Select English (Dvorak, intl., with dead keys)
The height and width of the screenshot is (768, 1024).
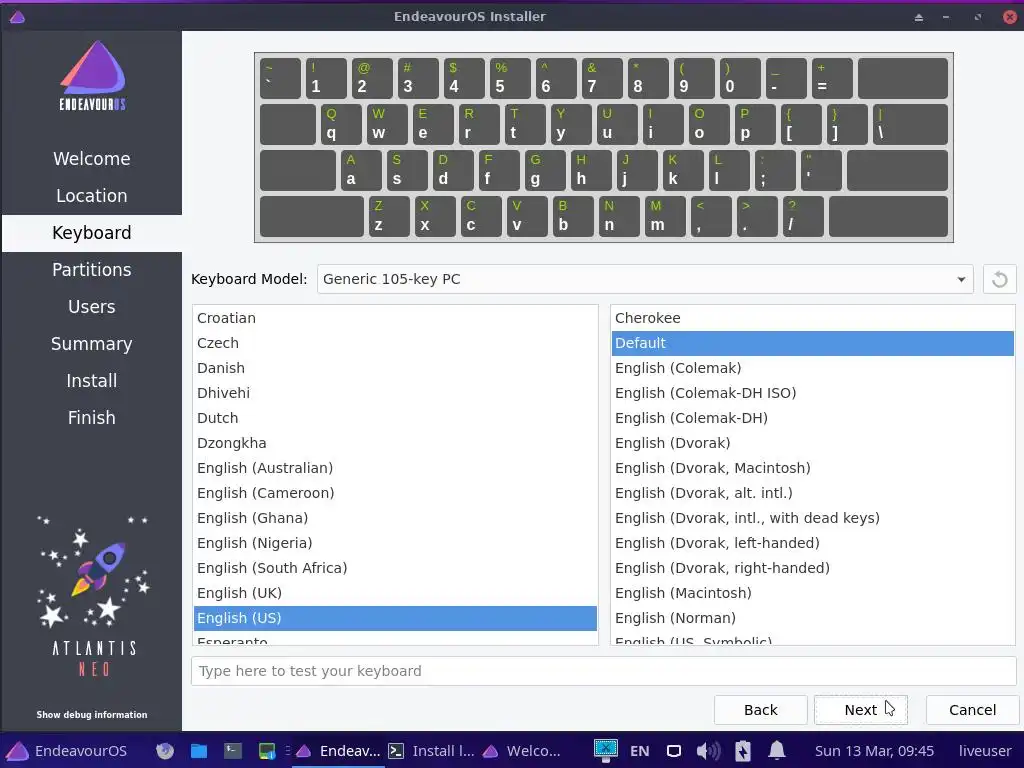812,518
